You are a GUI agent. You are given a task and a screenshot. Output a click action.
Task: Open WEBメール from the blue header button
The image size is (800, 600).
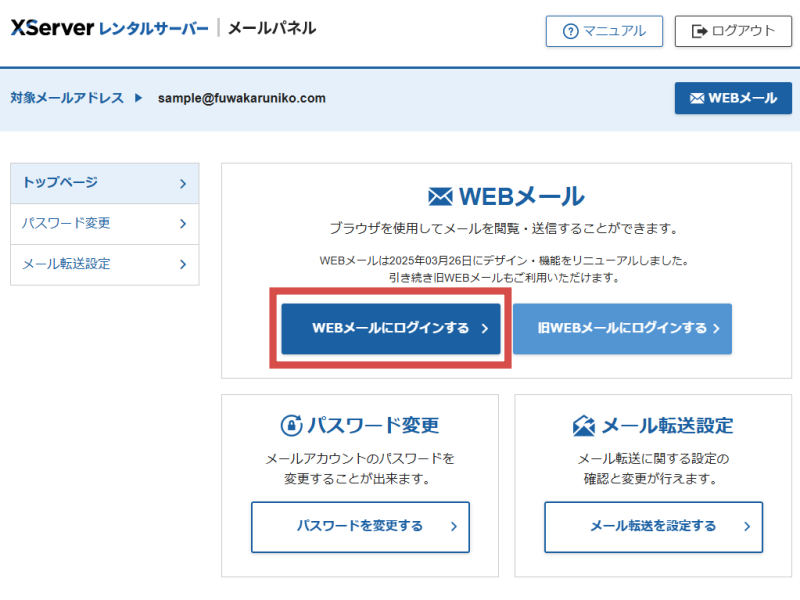733,98
